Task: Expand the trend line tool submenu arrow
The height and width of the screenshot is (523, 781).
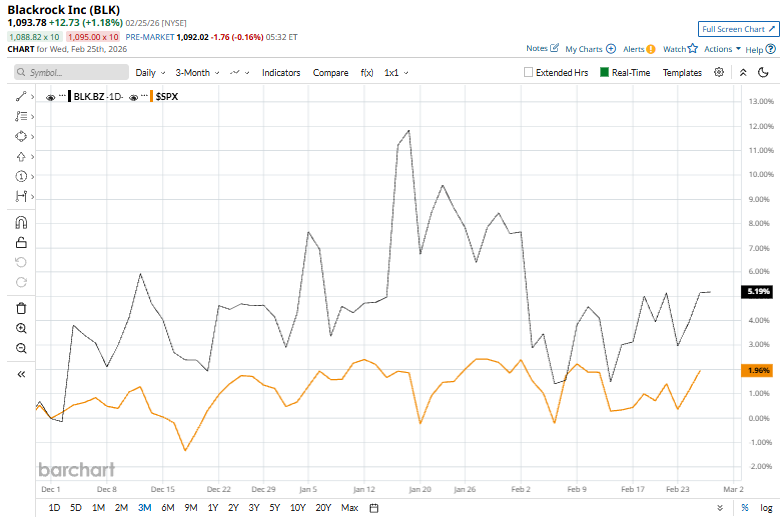Action: pyautogui.click(x=32, y=97)
